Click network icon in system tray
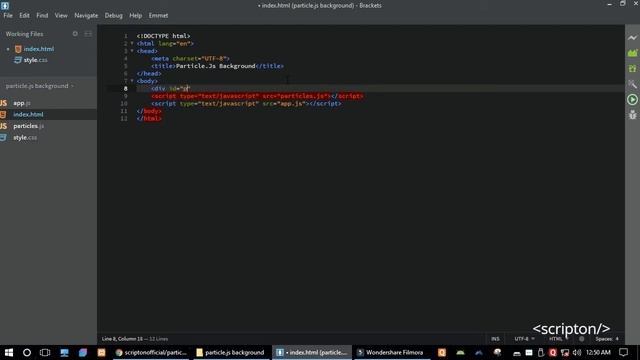 coord(565,352)
